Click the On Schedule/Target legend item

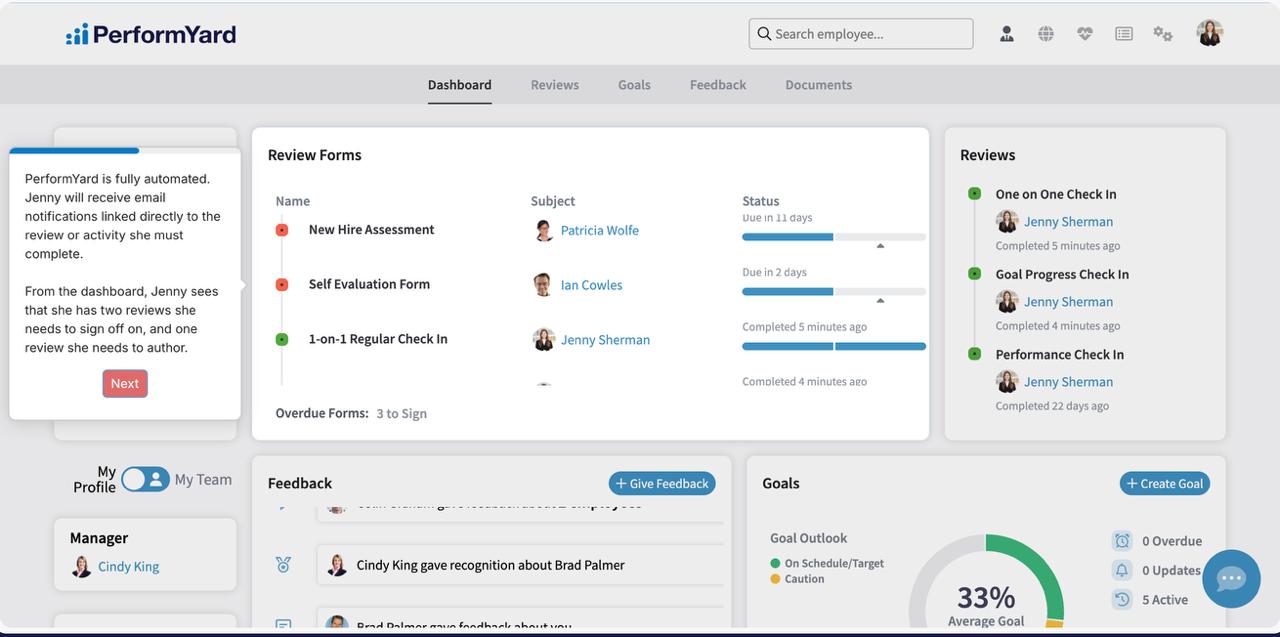tap(827, 563)
